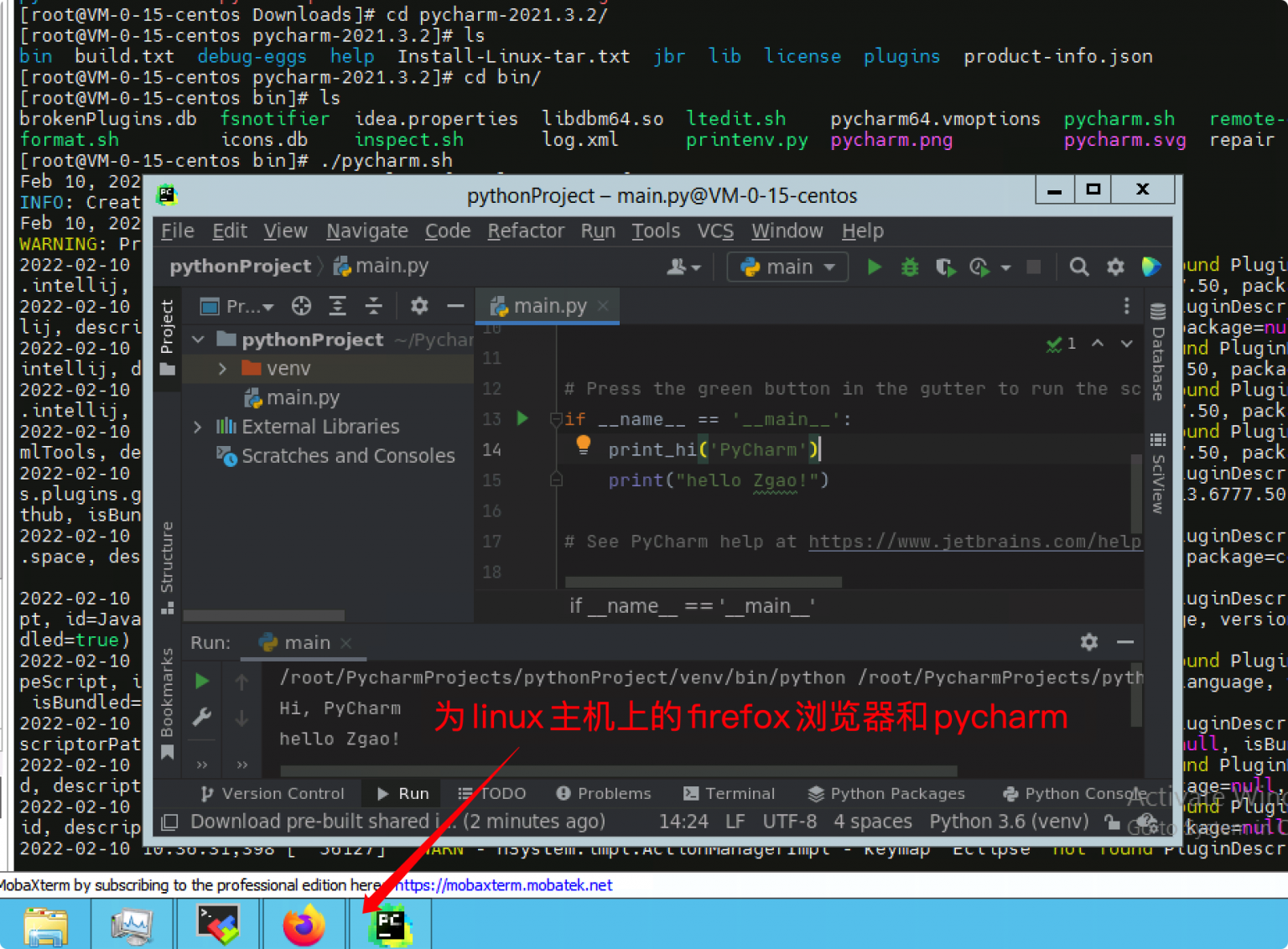
Task: Open the file manager folder in the taskbar
Action: [x=46, y=926]
